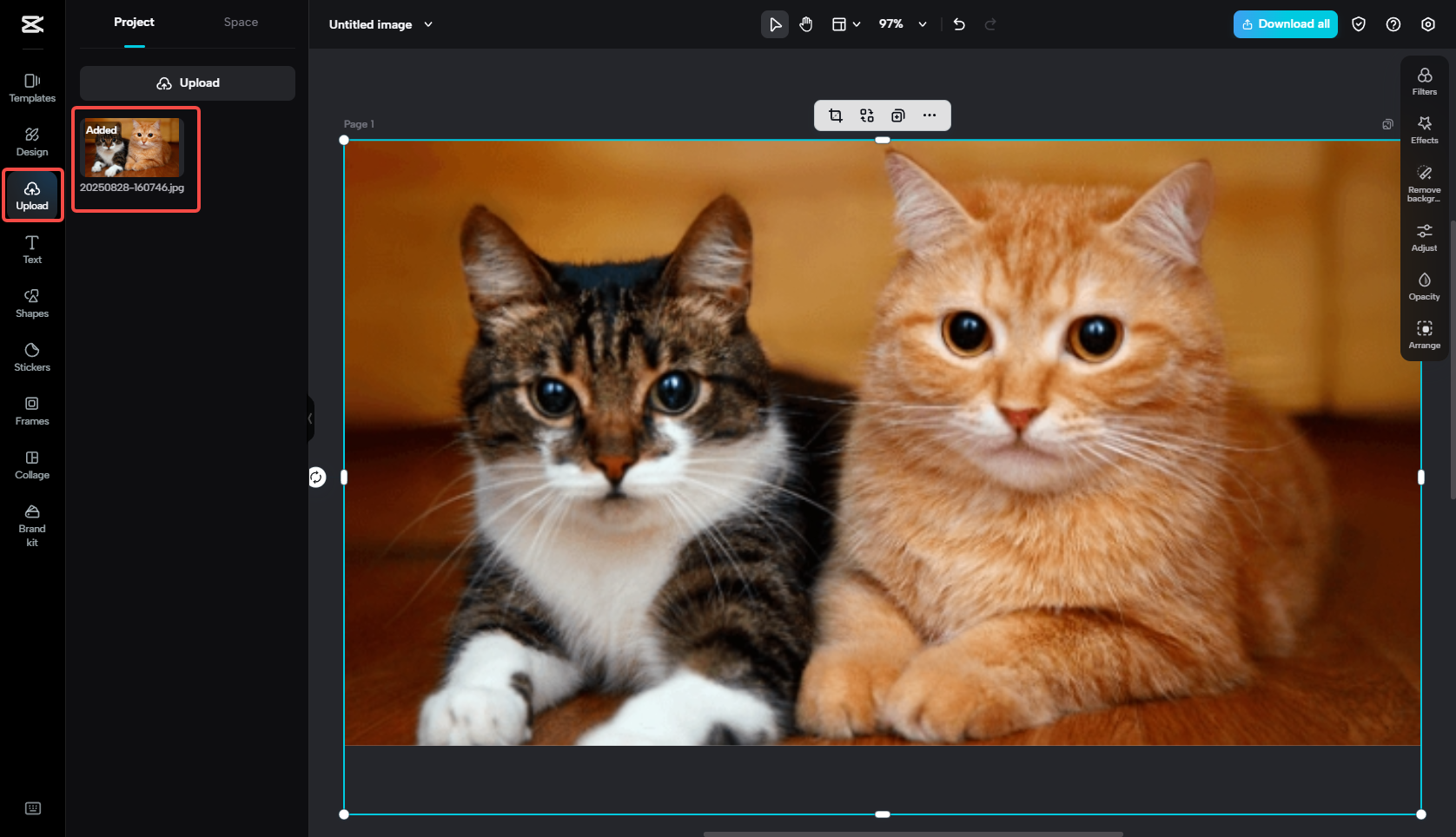Switch to the Space tab
The image size is (1456, 837).
[241, 22]
